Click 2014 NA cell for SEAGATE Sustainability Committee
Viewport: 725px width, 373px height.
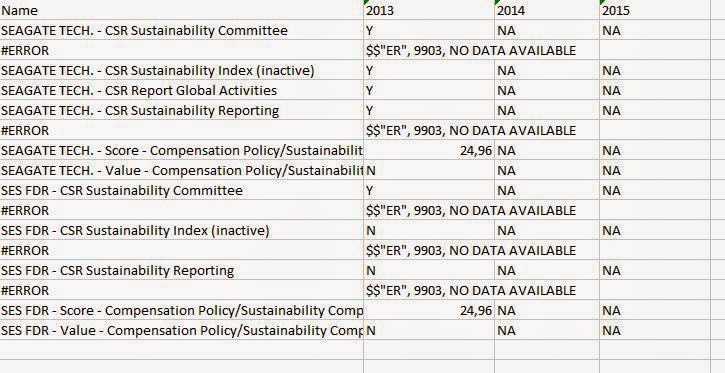pyautogui.click(x=547, y=30)
